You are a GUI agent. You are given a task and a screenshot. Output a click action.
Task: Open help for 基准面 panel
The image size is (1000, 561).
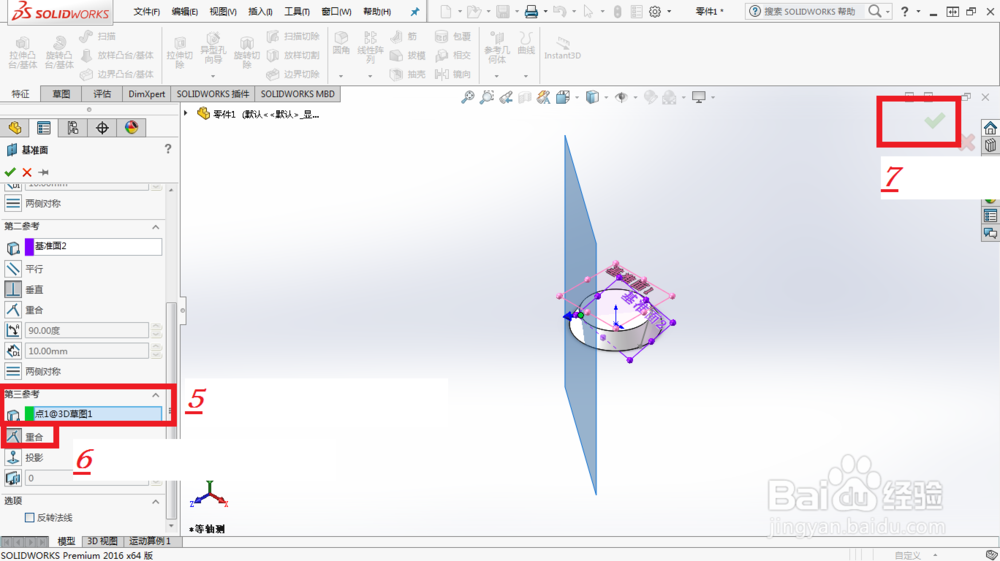[x=168, y=149]
